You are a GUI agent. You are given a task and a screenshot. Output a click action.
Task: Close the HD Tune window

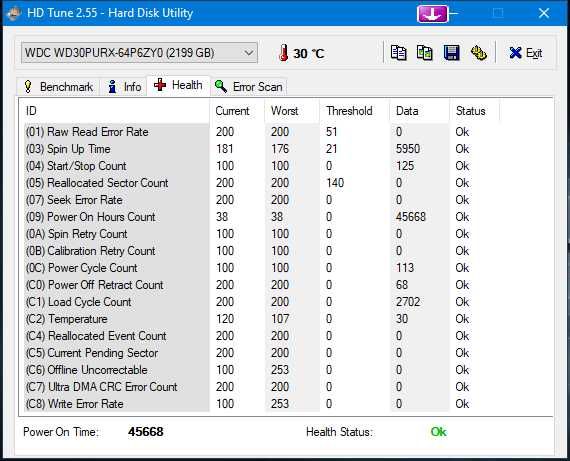coord(544,13)
